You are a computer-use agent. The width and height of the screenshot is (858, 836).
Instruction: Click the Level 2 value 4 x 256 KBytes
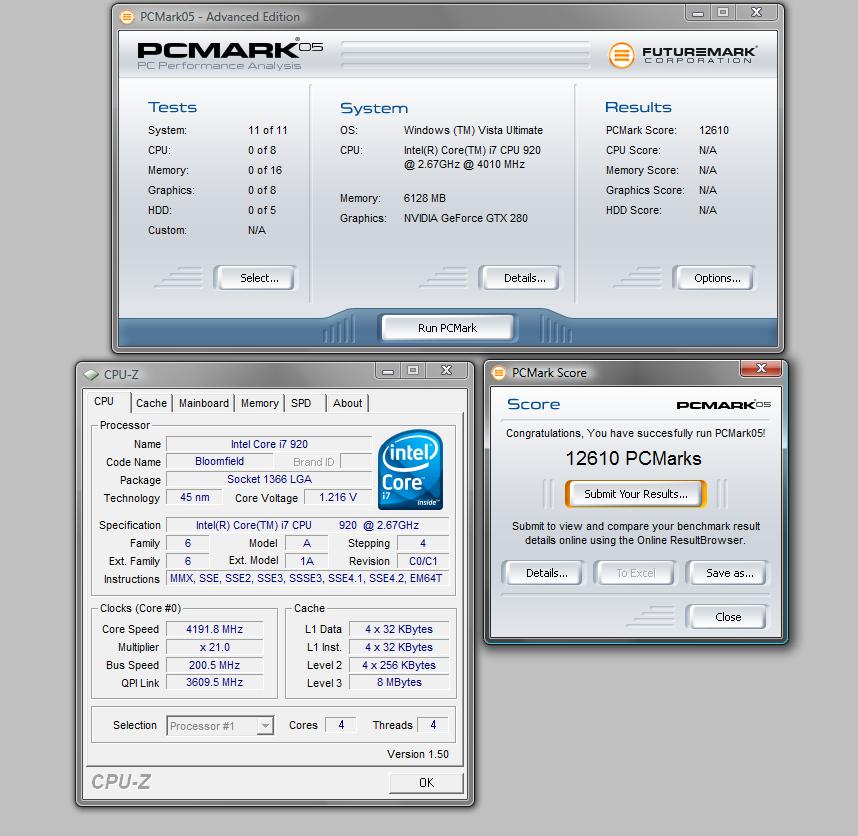(399, 665)
